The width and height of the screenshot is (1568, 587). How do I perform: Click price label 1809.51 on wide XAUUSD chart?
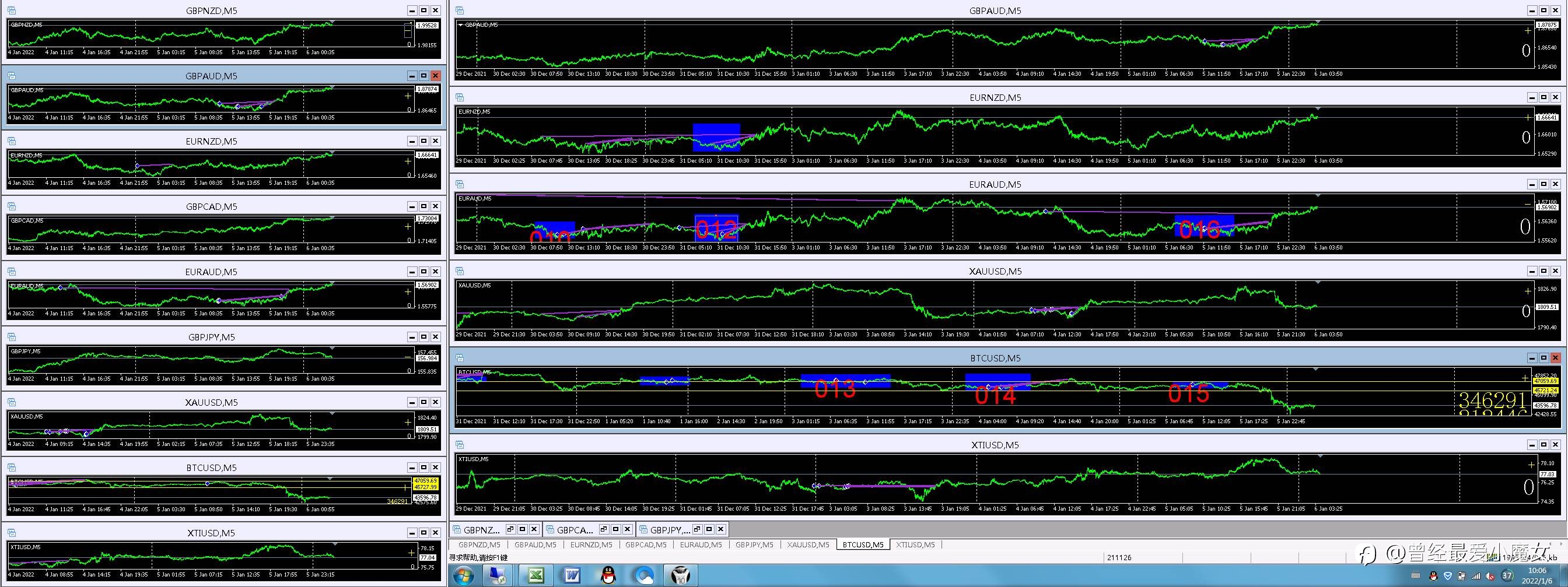1546,307
